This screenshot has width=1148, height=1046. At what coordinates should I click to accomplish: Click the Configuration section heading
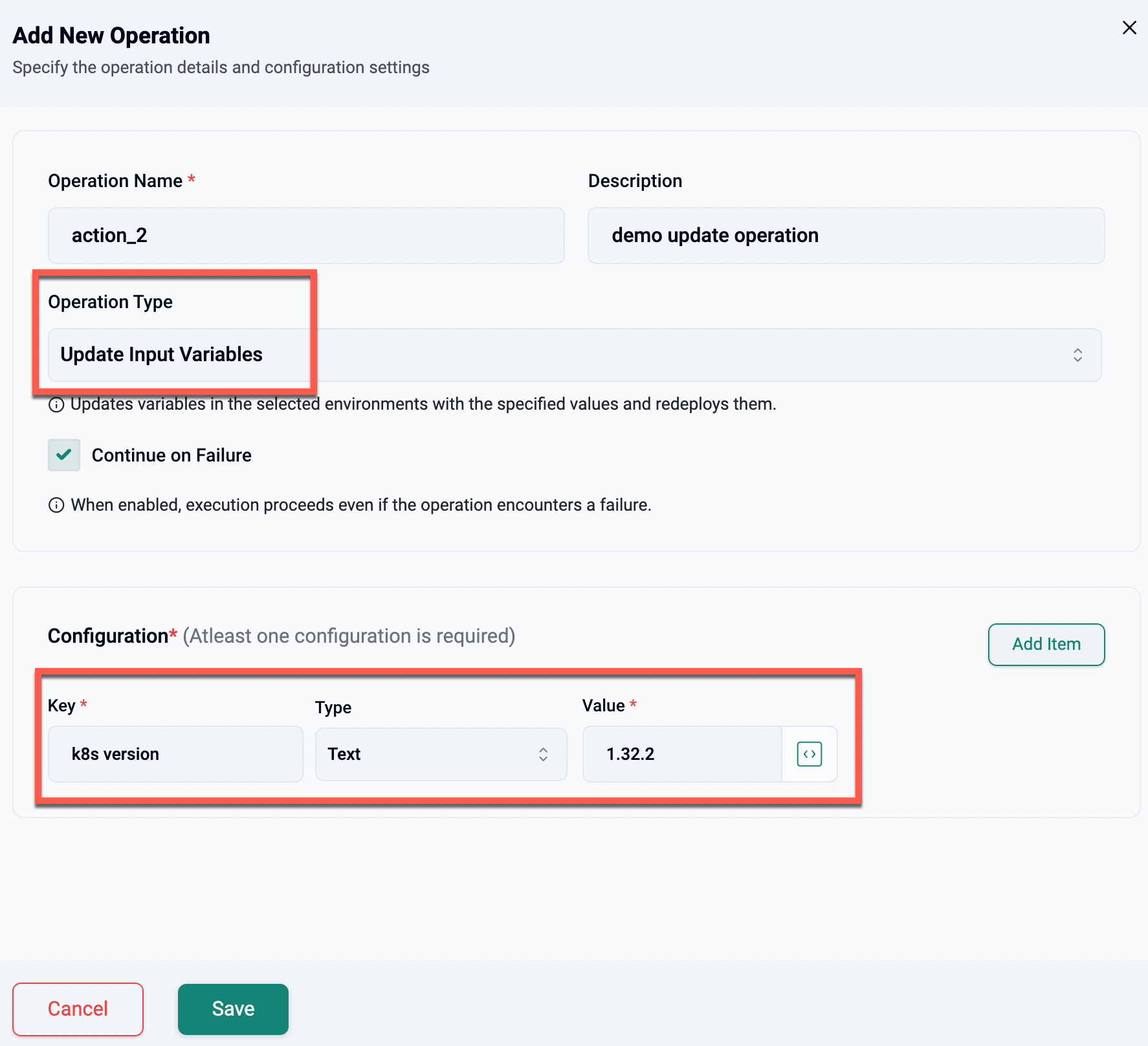(108, 636)
